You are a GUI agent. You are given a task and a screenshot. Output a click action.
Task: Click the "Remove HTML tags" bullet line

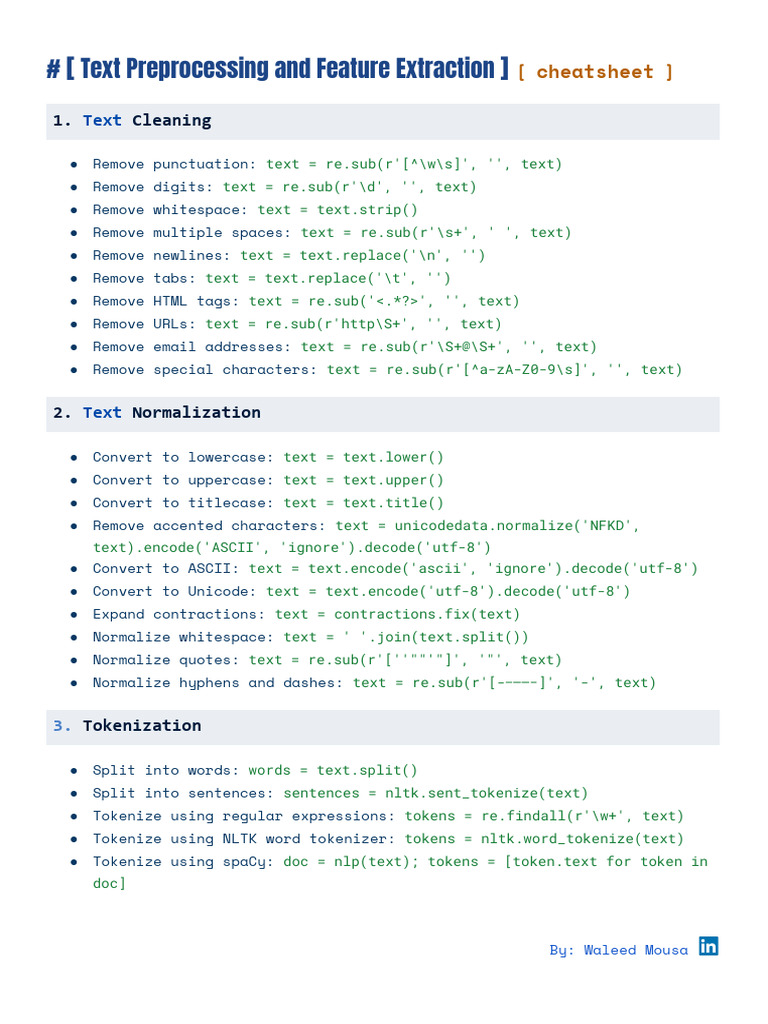[306, 301]
